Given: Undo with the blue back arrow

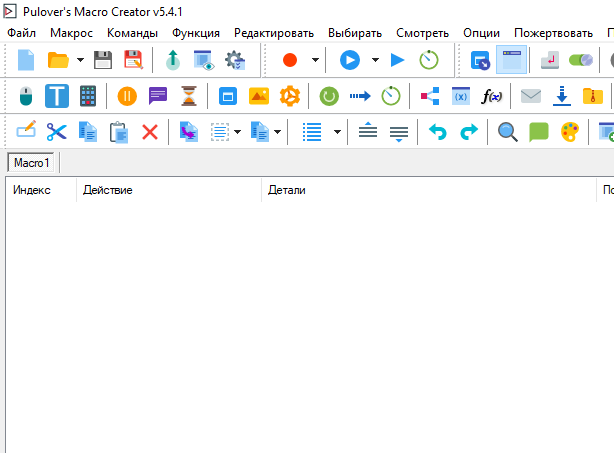Looking at the screenshot, I should pyautogui.click(x=438, y=132).
